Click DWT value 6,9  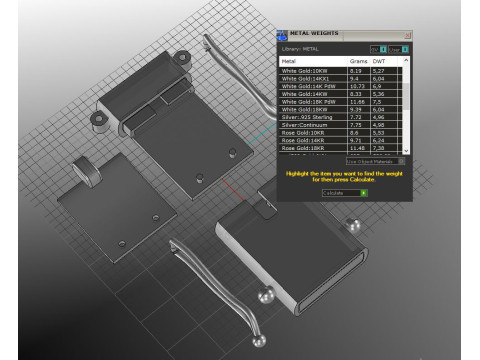(x=377, y=86)
